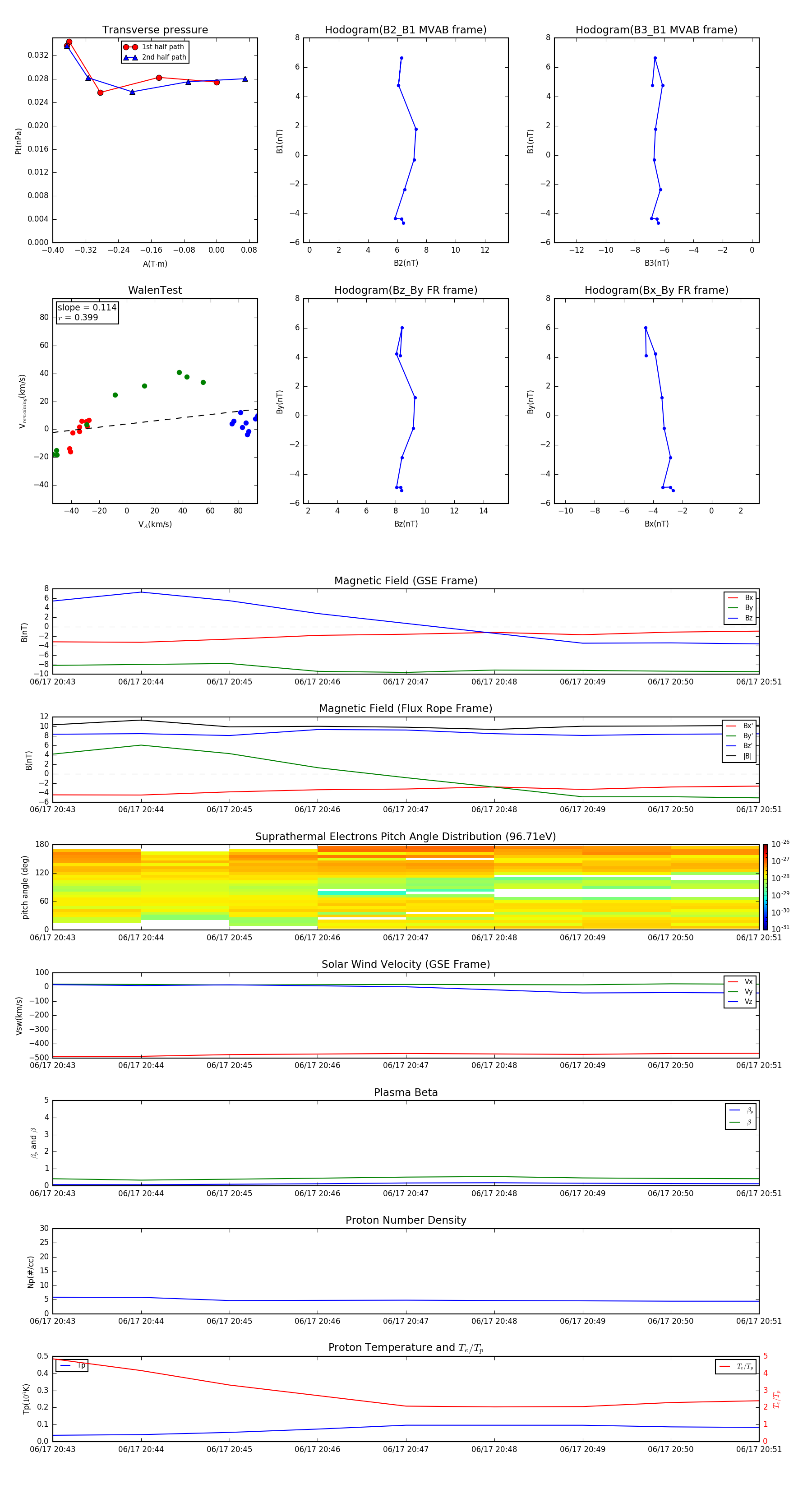Select the By' legend entry in Flux Rope panel
Screen dimensions: 812x1489
click(739, 736)
